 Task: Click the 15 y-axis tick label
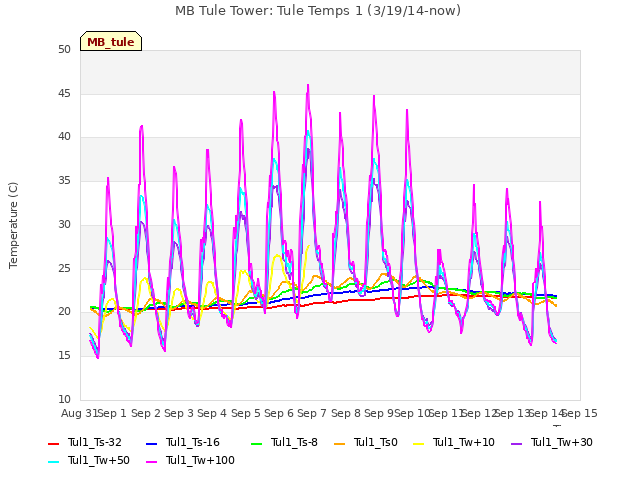(x=64, y=356)
